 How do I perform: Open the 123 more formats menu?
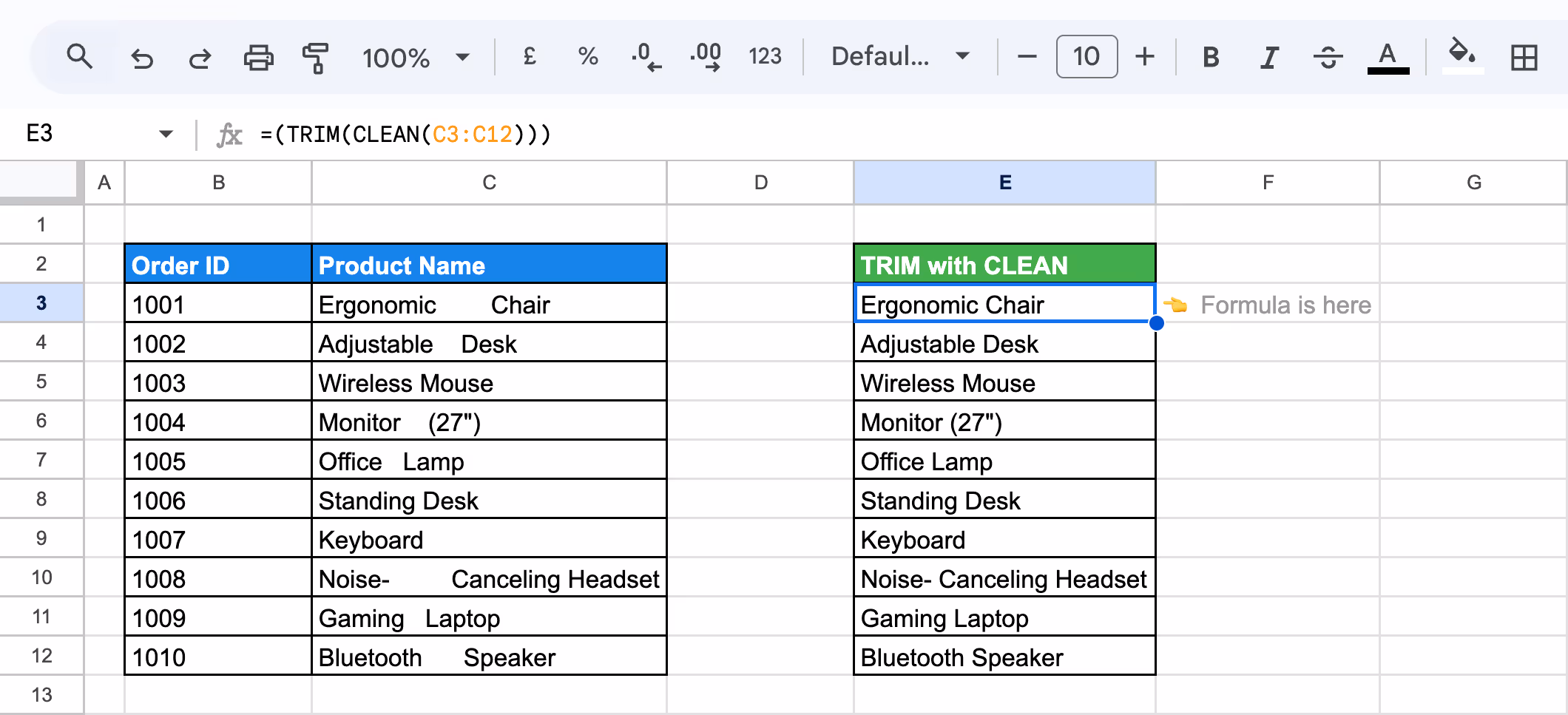coord(765,56)
